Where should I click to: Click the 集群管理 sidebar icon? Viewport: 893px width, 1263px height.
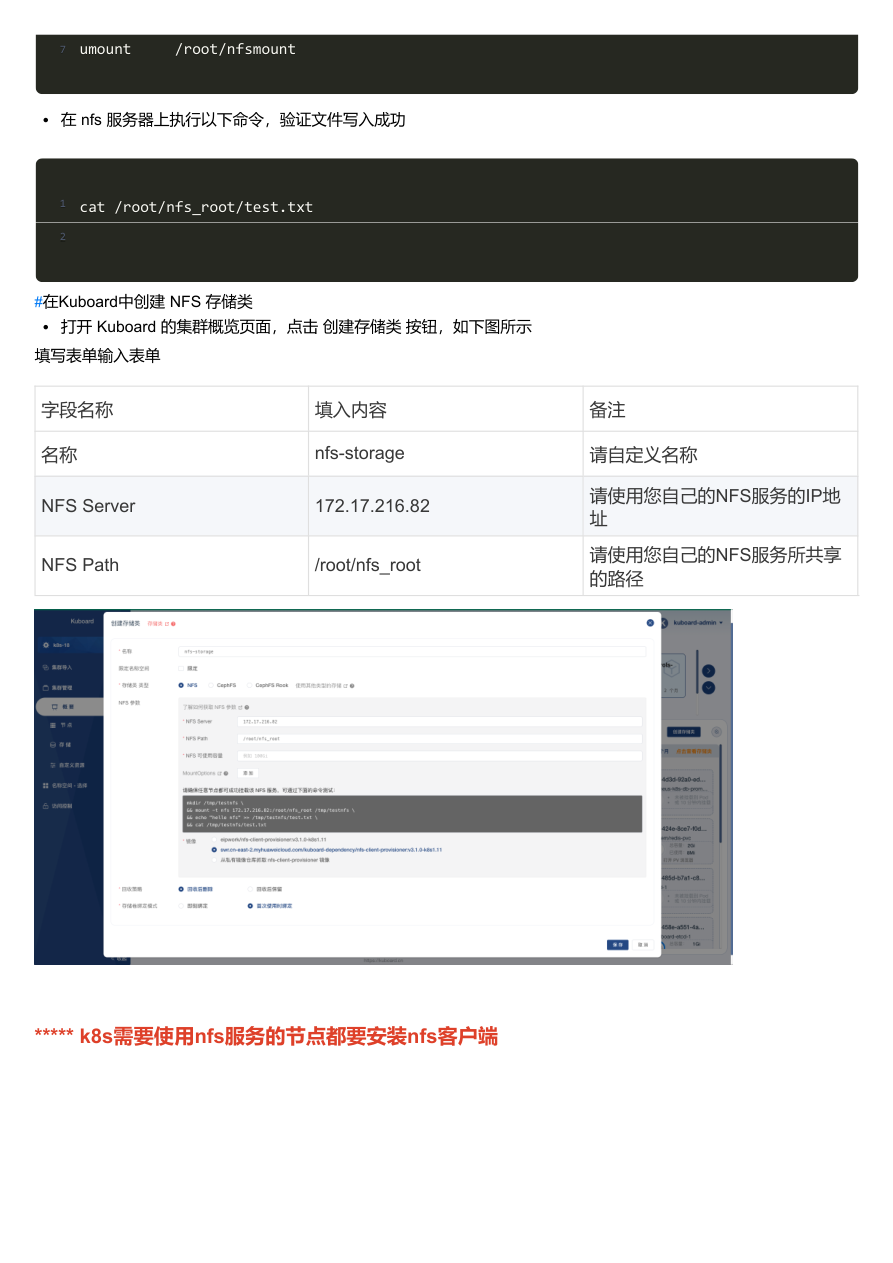[x=45, y=688]
